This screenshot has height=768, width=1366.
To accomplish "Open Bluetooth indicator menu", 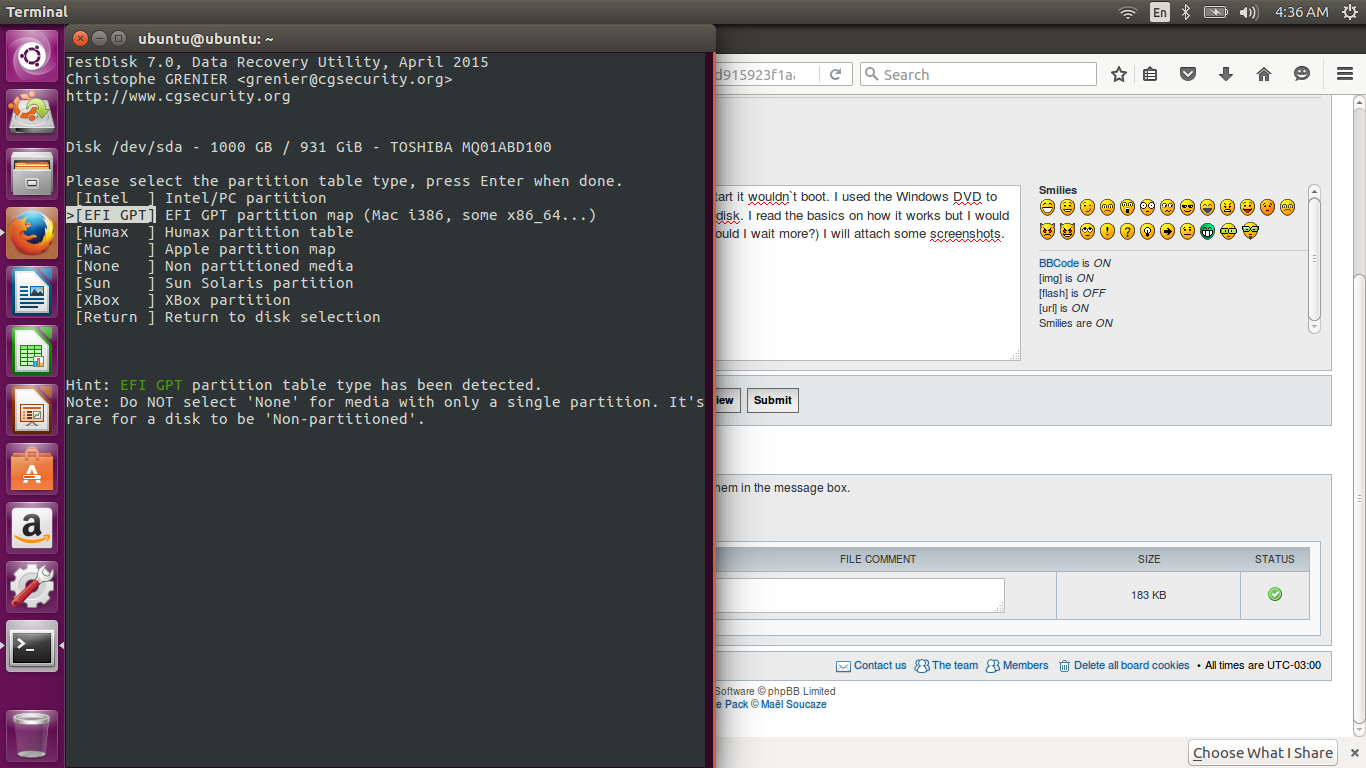I will tap(1187, 12).
